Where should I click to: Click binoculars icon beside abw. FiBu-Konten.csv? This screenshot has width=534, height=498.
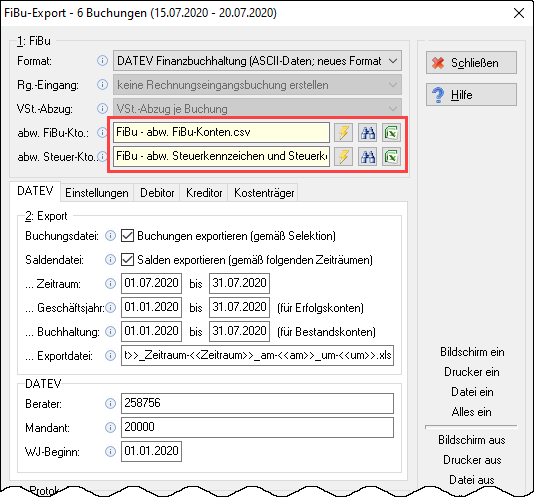[367, 133]
